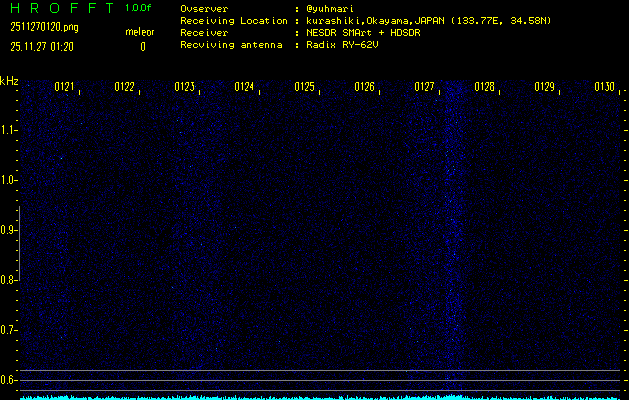
Task: Click the 25.11.27 01:20 timestamp
Action: [43, 46]
